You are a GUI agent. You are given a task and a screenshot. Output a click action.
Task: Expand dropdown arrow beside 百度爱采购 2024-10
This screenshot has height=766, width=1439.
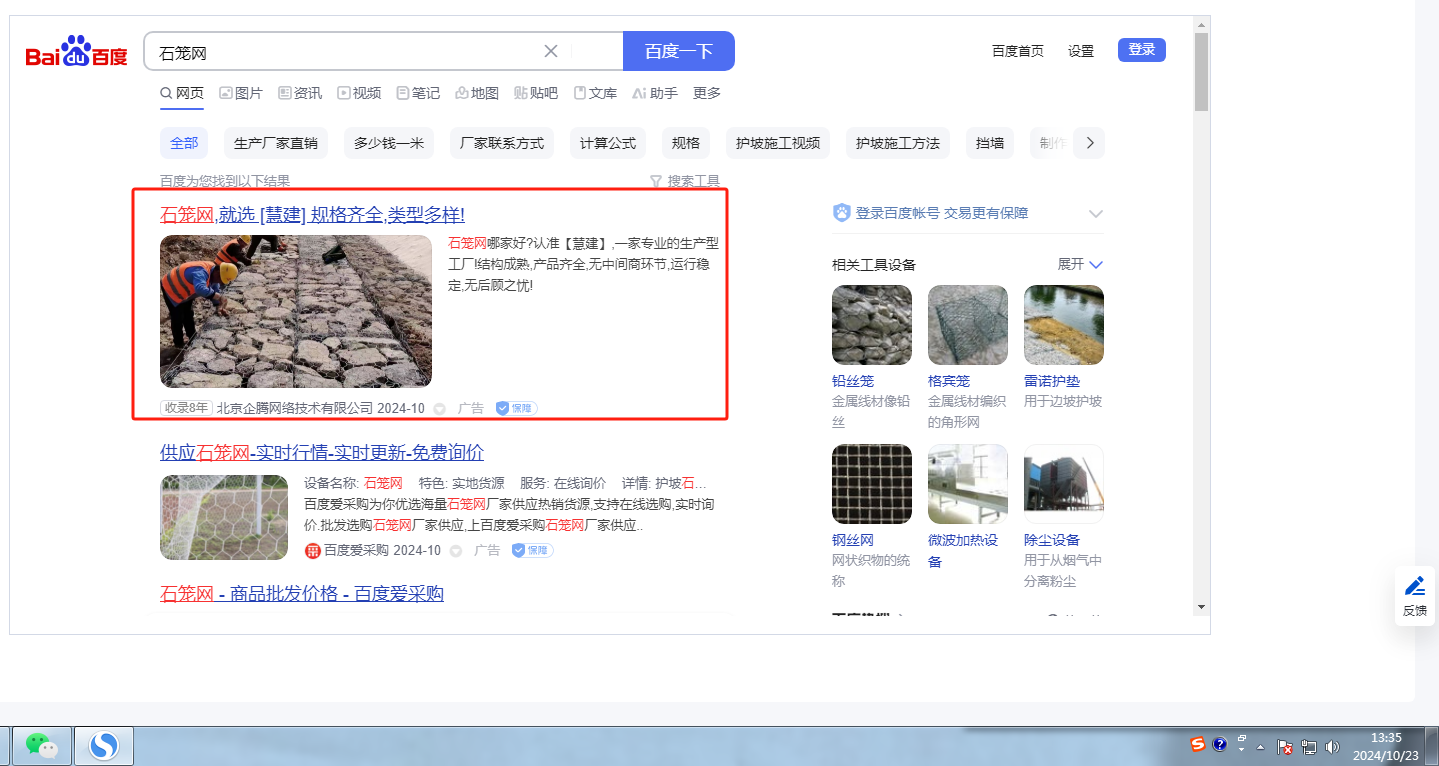456,551
